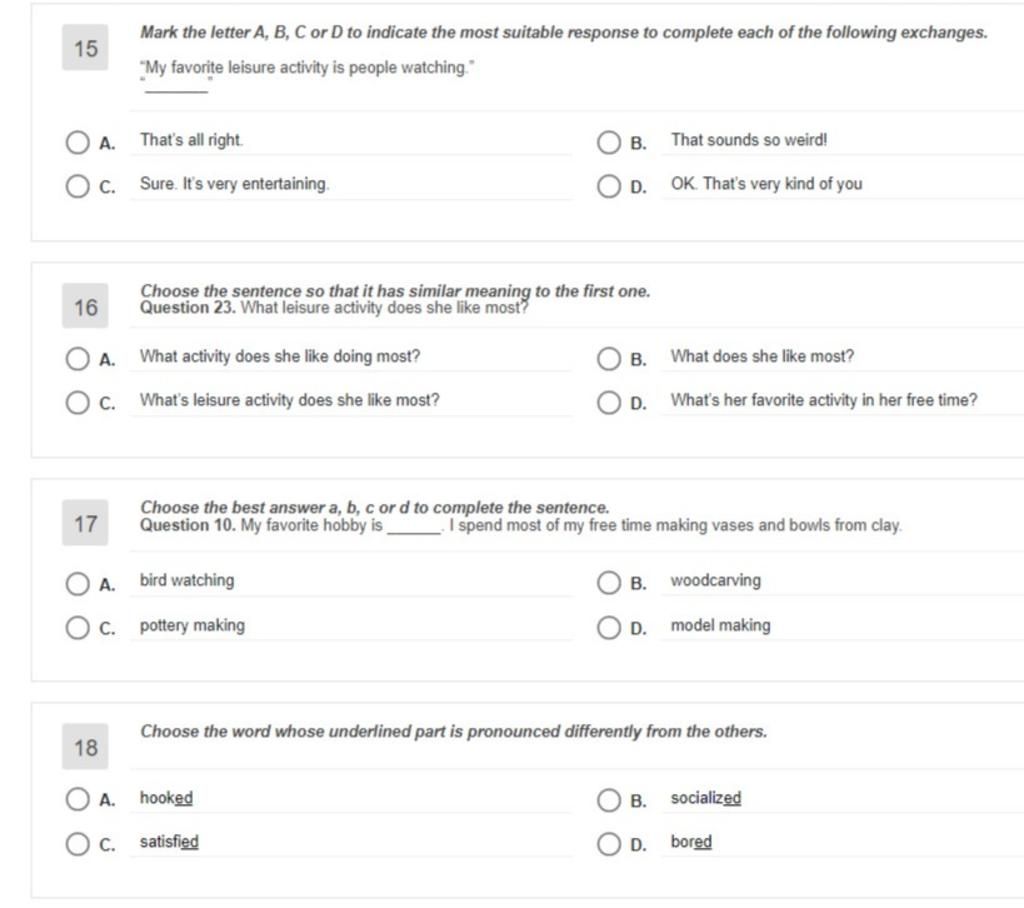Select 'satisfied' option C

pos(77,844)
